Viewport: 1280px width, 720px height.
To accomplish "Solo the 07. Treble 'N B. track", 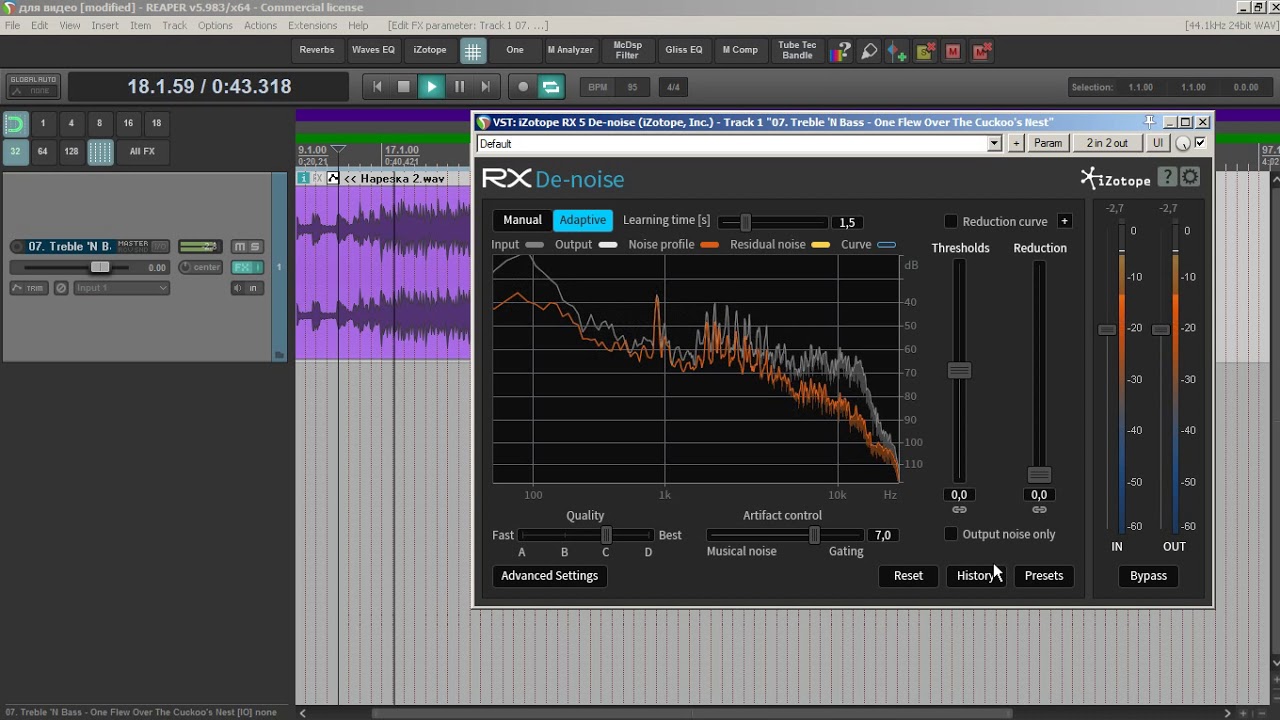I will coord(255,247).
